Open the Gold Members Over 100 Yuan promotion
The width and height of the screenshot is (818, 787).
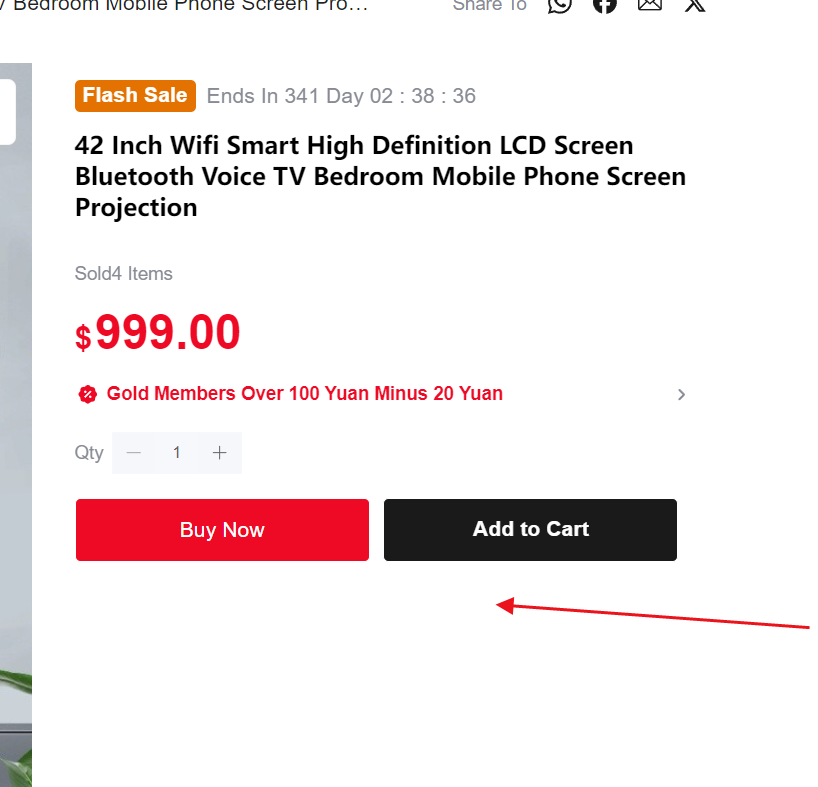305,393
